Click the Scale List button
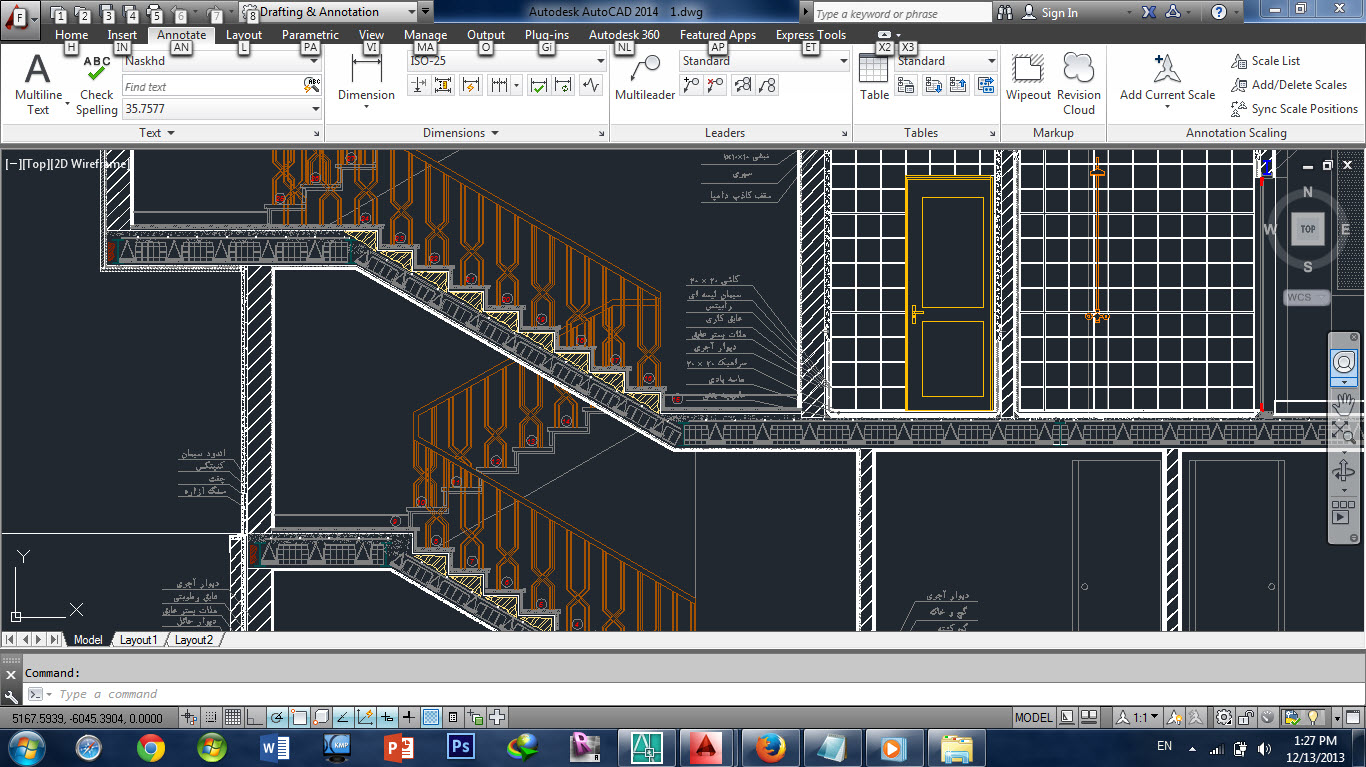Image resolution: width=1366 pixels, height=767 pixels. point(1266,61)
